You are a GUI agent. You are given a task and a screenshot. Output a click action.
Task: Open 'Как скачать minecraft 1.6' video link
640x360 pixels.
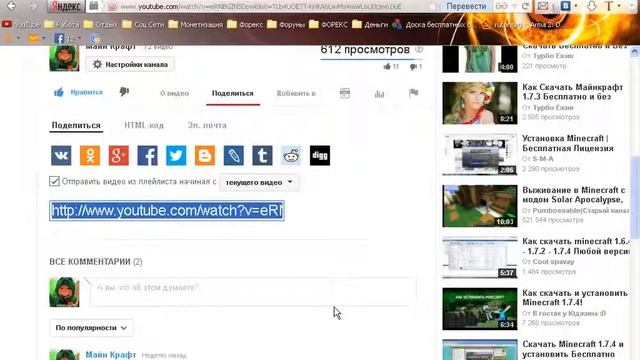(576, 246)
